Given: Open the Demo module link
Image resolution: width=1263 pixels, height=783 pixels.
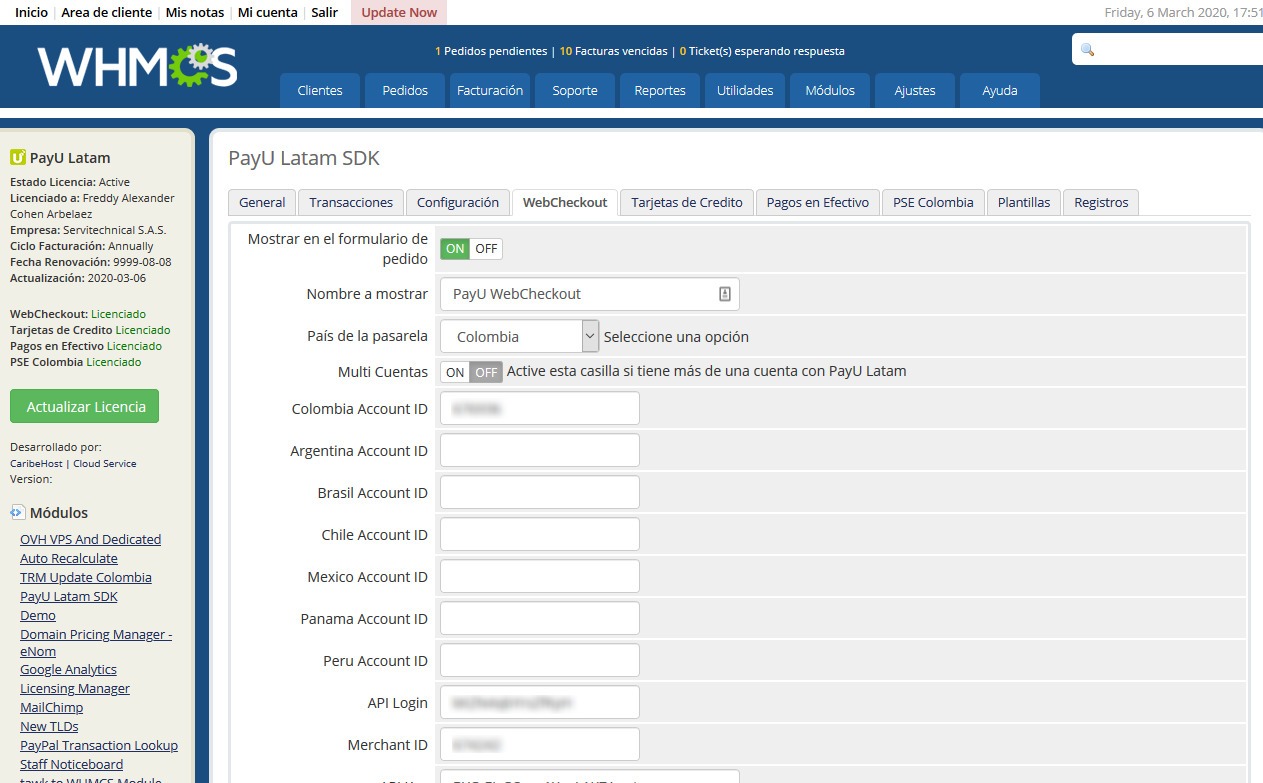Looking at the screenshot, I should (x=38, y=615).
